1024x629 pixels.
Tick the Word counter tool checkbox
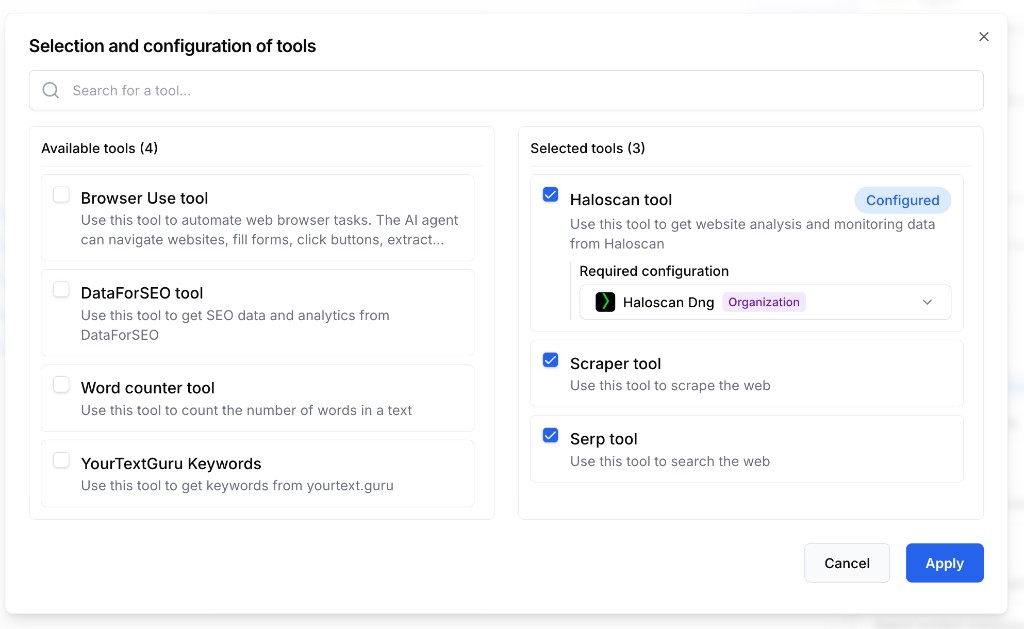[61, 385]
